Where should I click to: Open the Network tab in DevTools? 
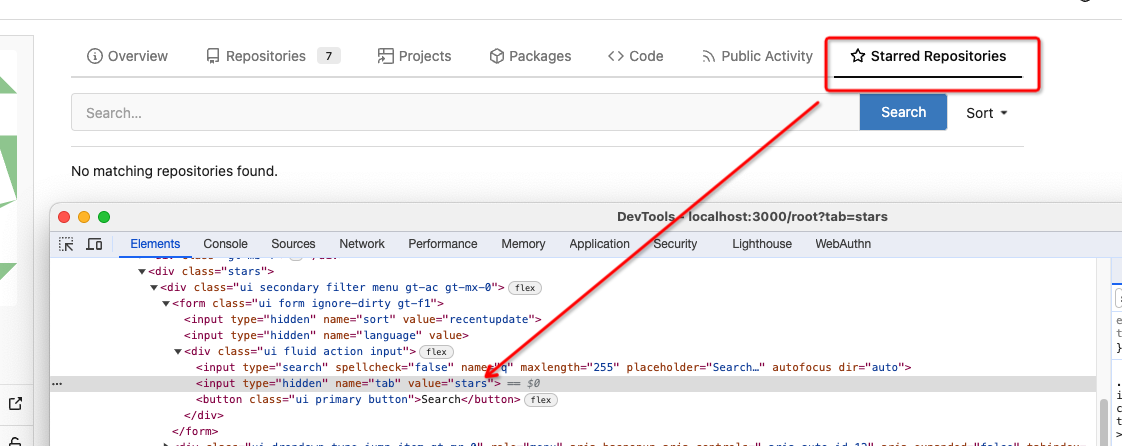pyautogui.click(x=361, y=244)
